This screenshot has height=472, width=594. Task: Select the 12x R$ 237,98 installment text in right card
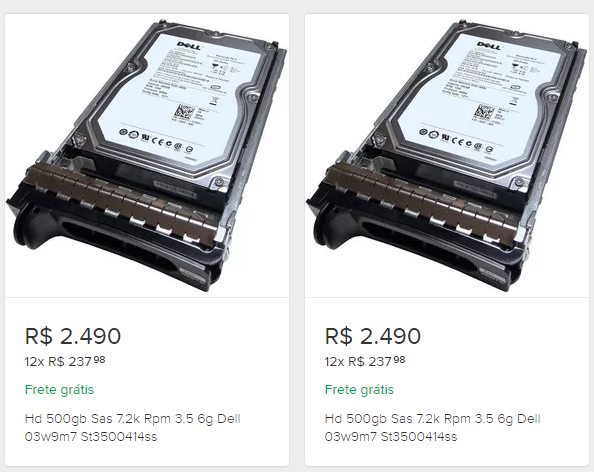click(x=365, y=361)
